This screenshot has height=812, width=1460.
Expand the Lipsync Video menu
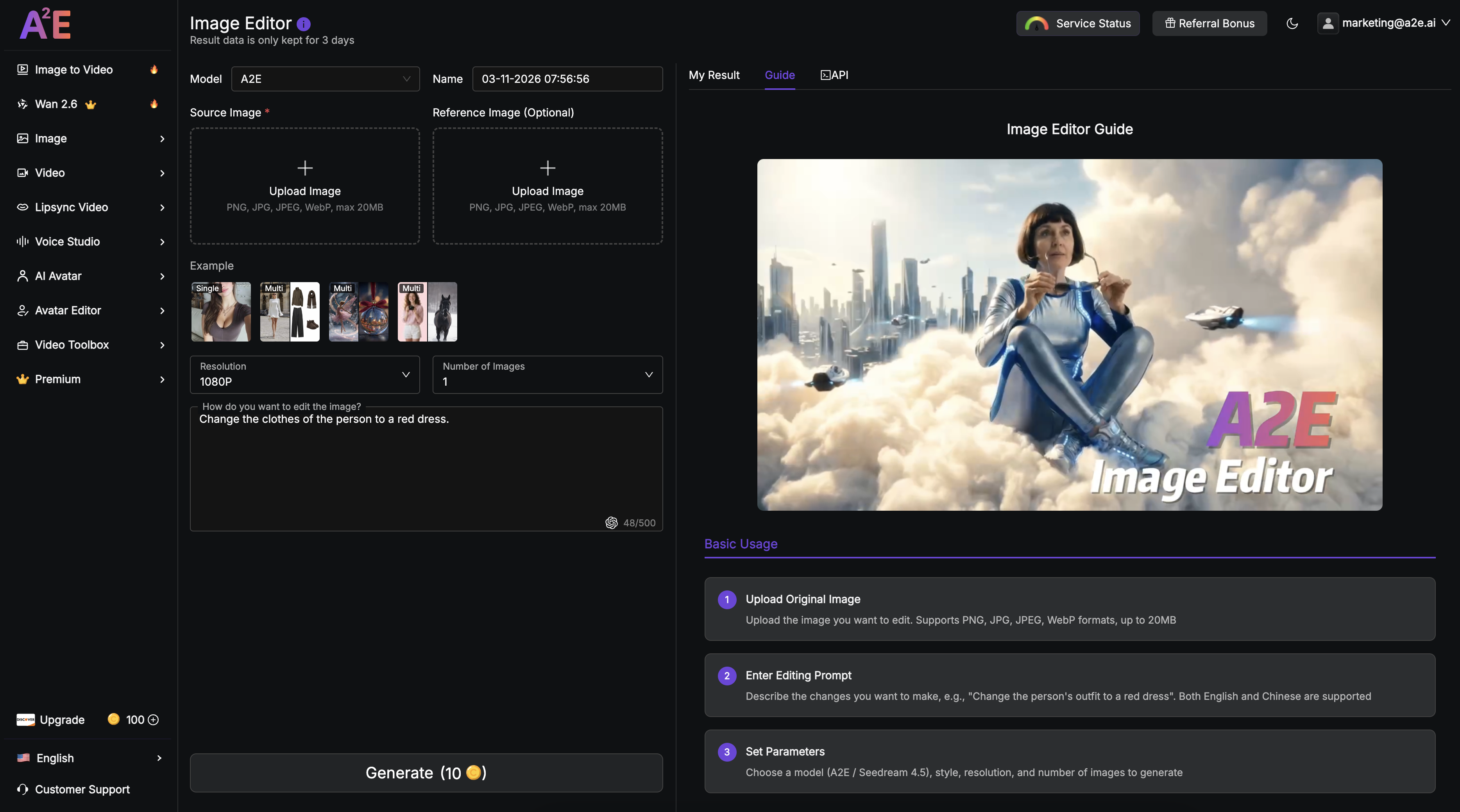coord(162,207)
